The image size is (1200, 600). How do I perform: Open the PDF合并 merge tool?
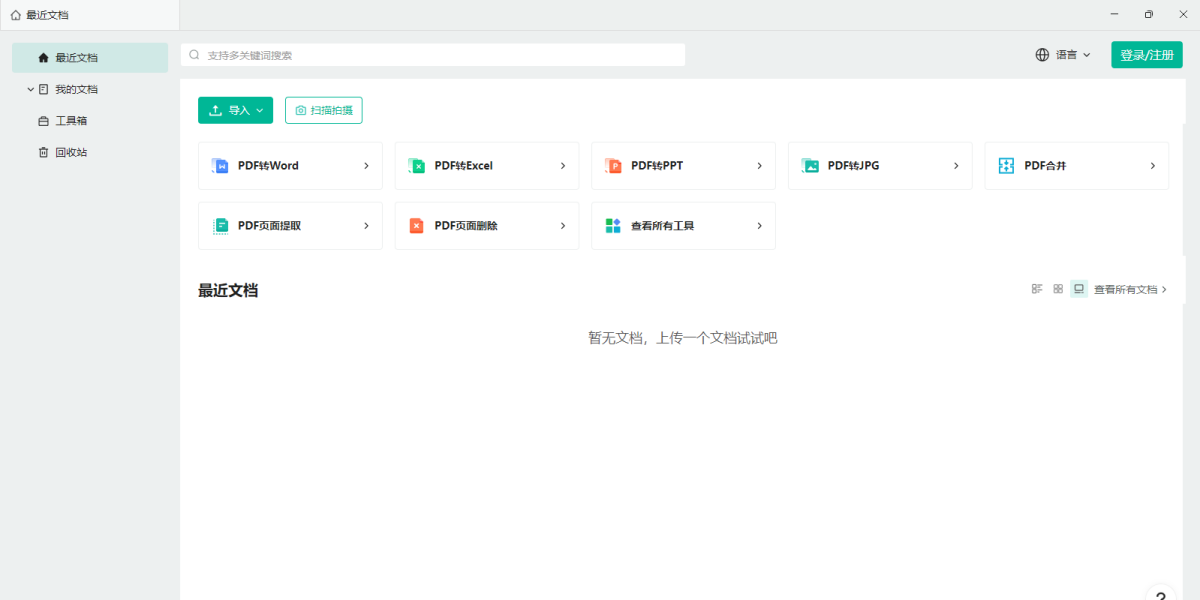pyautogui.click(x=1077, y=166)
